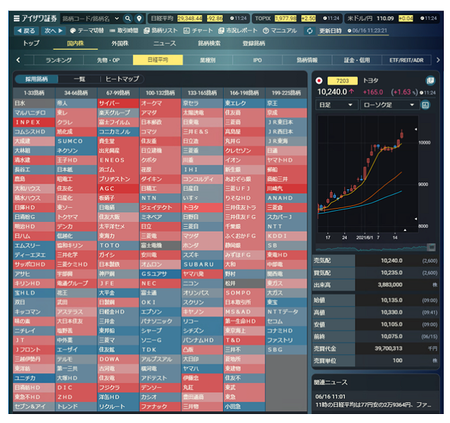This screenshot has height=423, width=450.
Task: Select the トヨタ cell in the heatmap
Action: click(x=202, y=208)
